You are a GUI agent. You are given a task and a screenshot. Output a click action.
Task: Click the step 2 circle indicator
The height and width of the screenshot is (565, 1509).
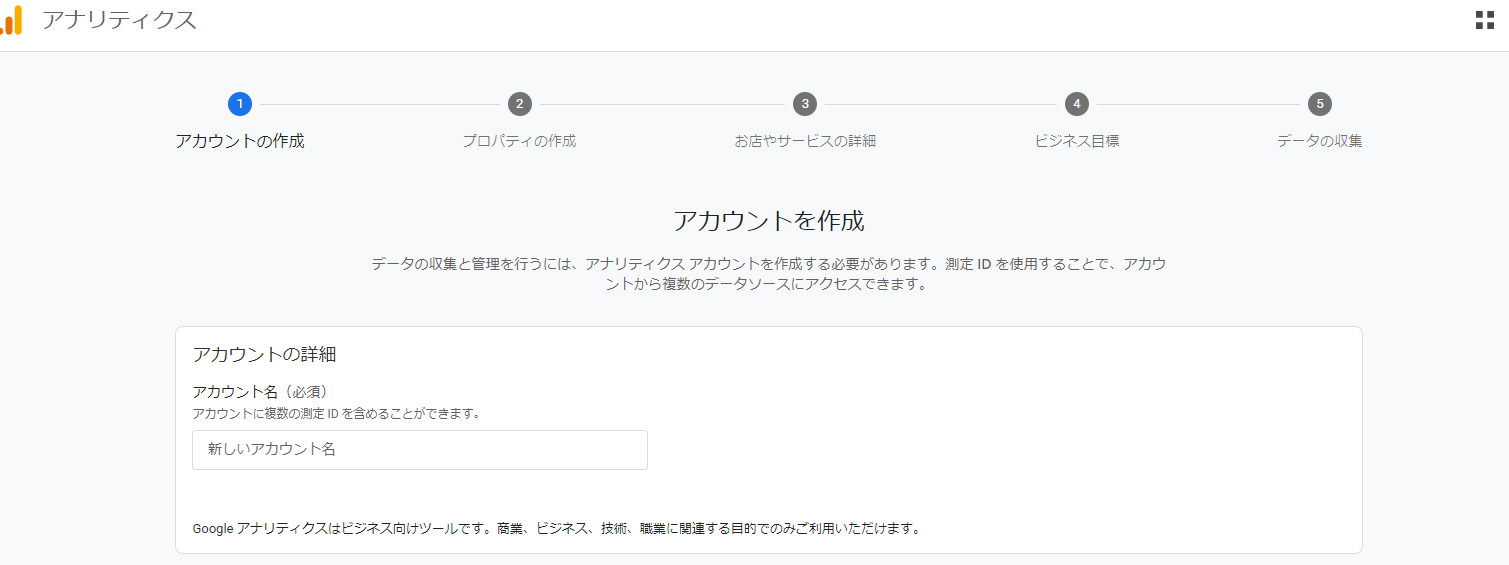pyautogui.click(x=519, y=104)
